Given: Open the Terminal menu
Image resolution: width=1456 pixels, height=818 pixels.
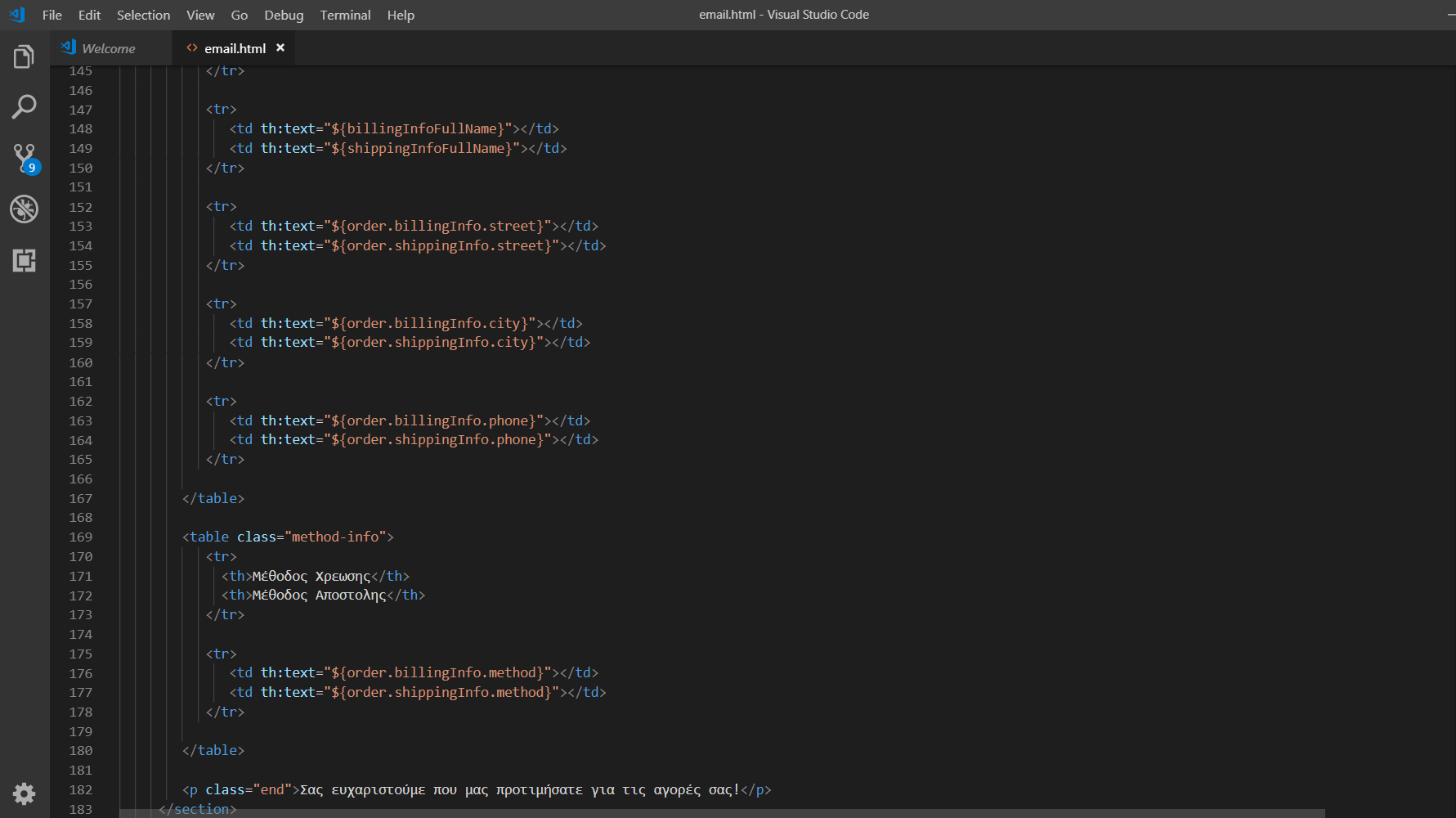Looking at the screenshot, I should point(345,15).
